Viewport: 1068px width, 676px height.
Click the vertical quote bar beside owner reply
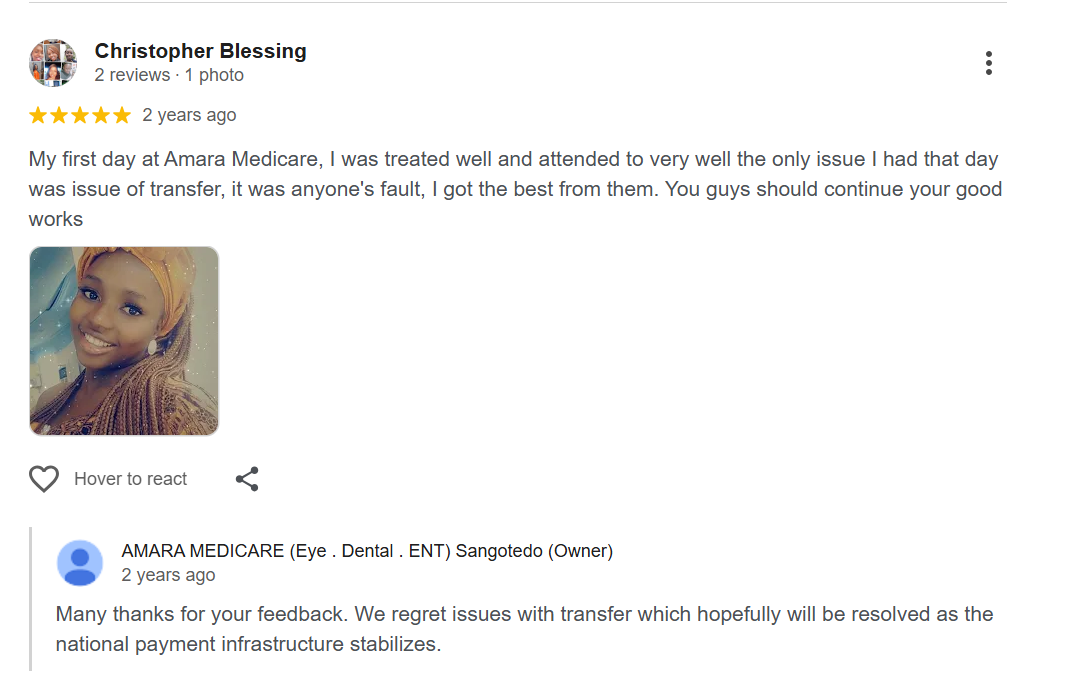pyautogui.click(x=31, y=598)
